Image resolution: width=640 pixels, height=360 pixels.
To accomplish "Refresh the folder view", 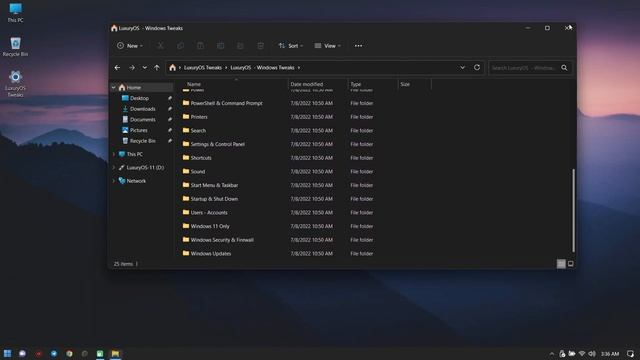I will 477,67.
